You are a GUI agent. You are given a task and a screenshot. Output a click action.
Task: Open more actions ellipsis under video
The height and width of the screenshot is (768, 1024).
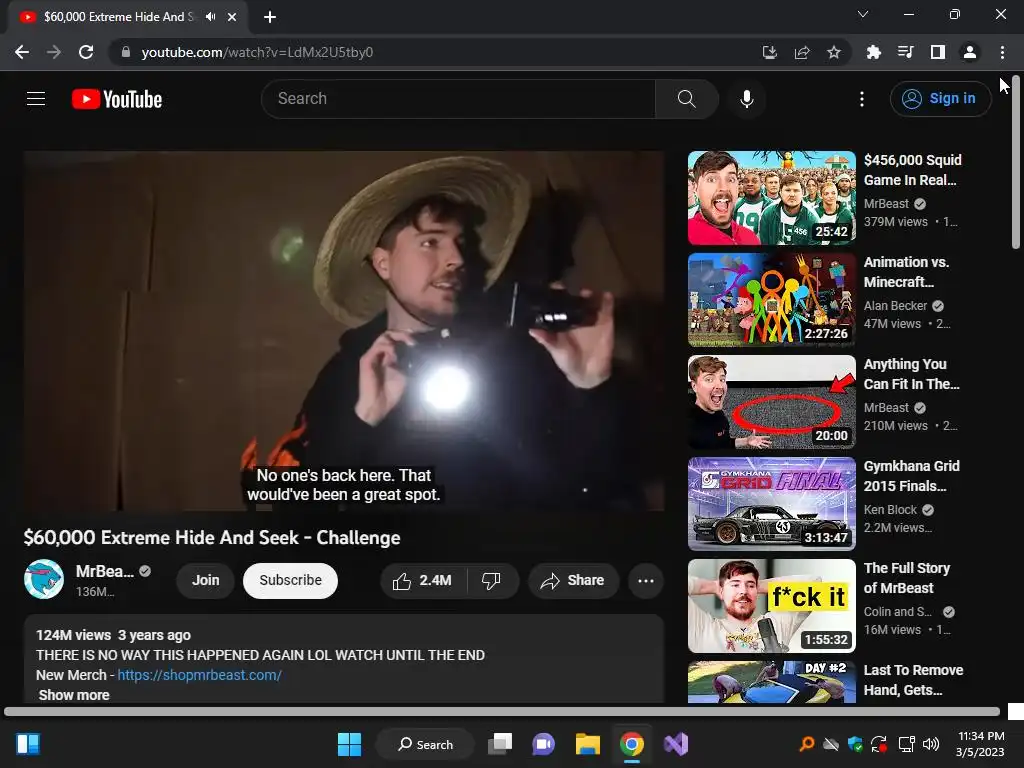646,581
